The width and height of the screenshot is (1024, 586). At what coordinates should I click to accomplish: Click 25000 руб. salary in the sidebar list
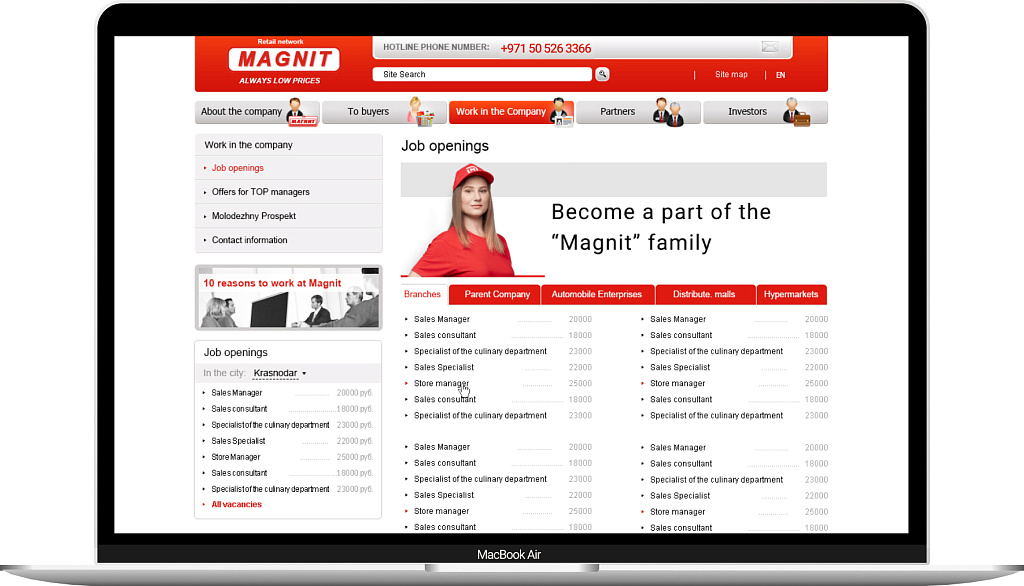coord(355,457)
